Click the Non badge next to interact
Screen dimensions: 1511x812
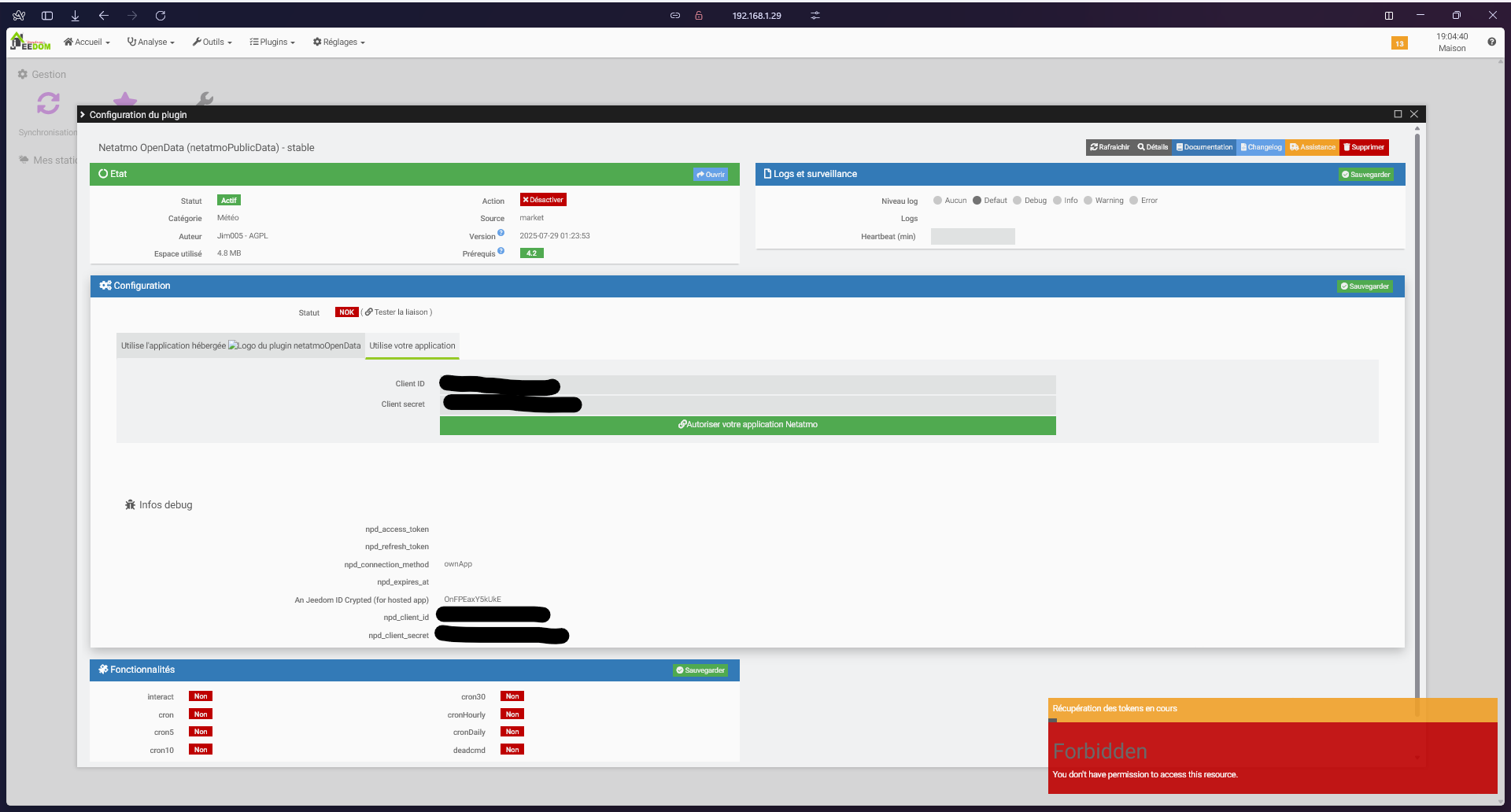coord(201,696)
